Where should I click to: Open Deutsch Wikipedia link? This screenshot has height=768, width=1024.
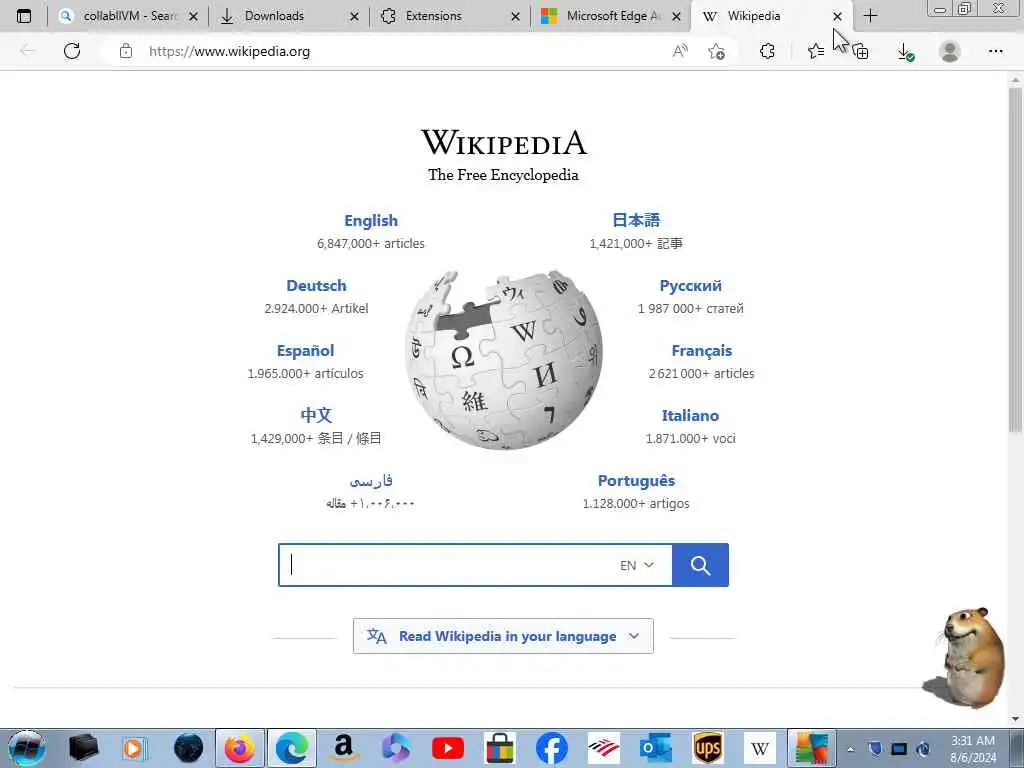[317, 285]
